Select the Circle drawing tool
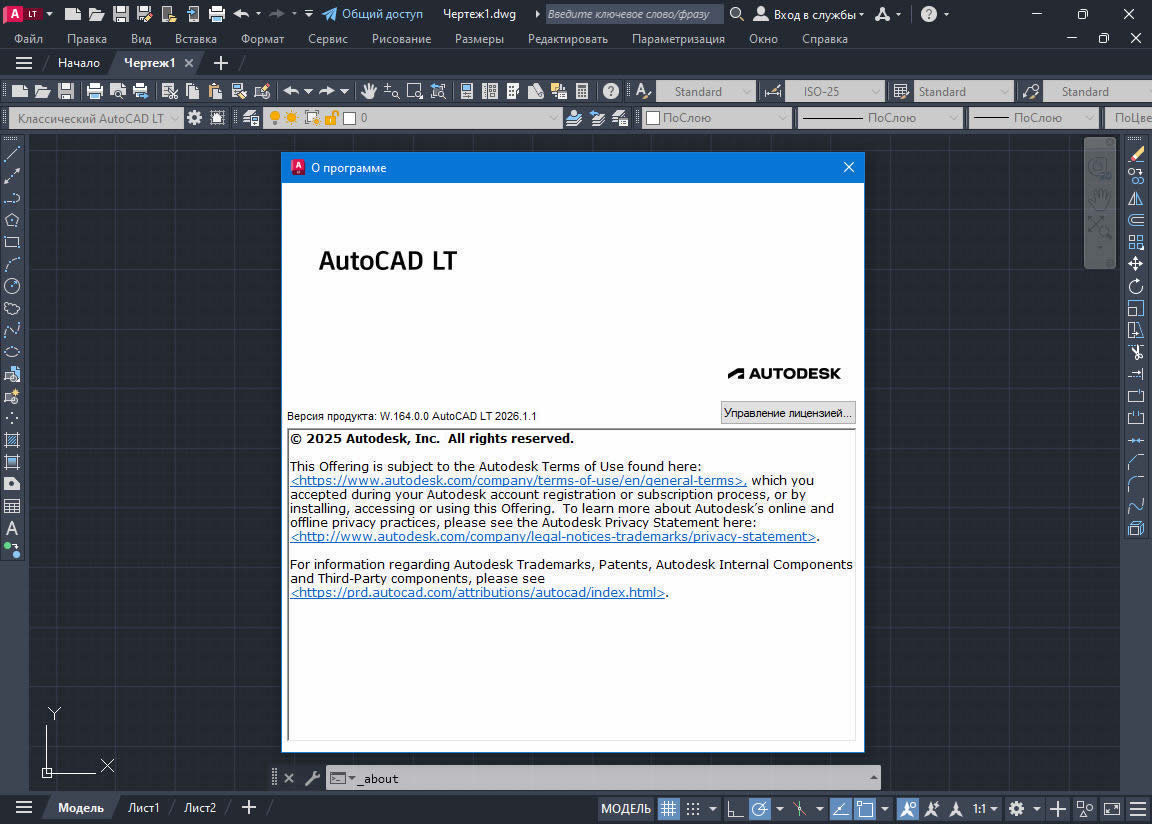This screenshot has height=824, width=1152. [13, 286]
